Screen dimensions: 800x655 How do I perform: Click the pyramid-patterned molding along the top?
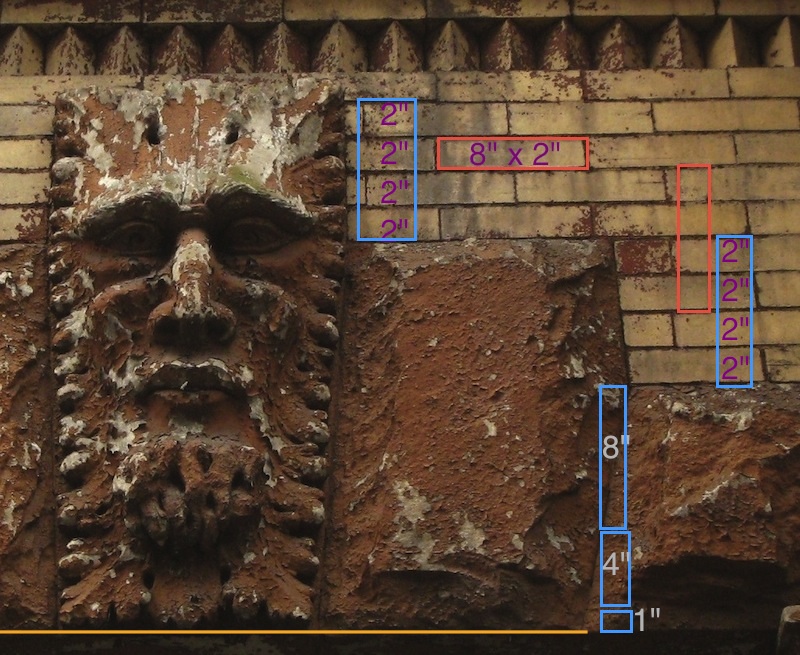pyautogui.click(x=400, y=47)
